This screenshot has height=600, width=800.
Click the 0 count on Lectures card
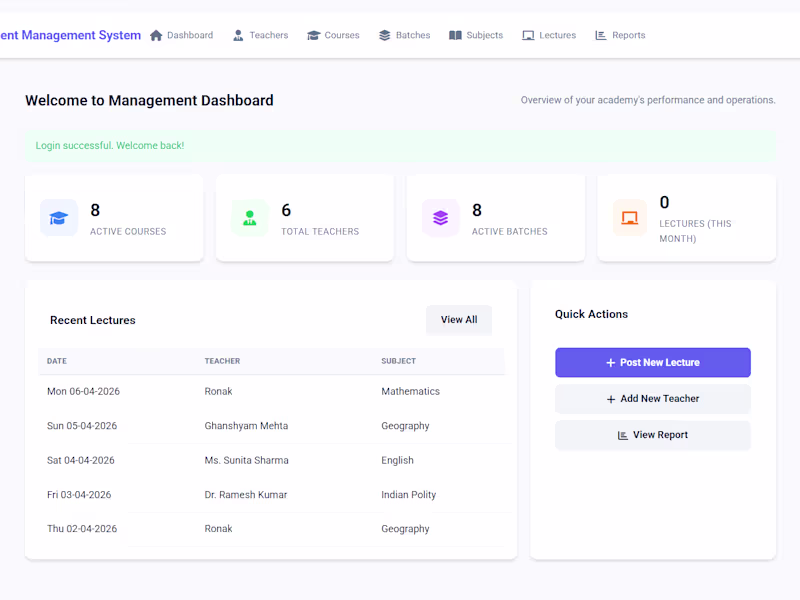(x=664, y=203)
